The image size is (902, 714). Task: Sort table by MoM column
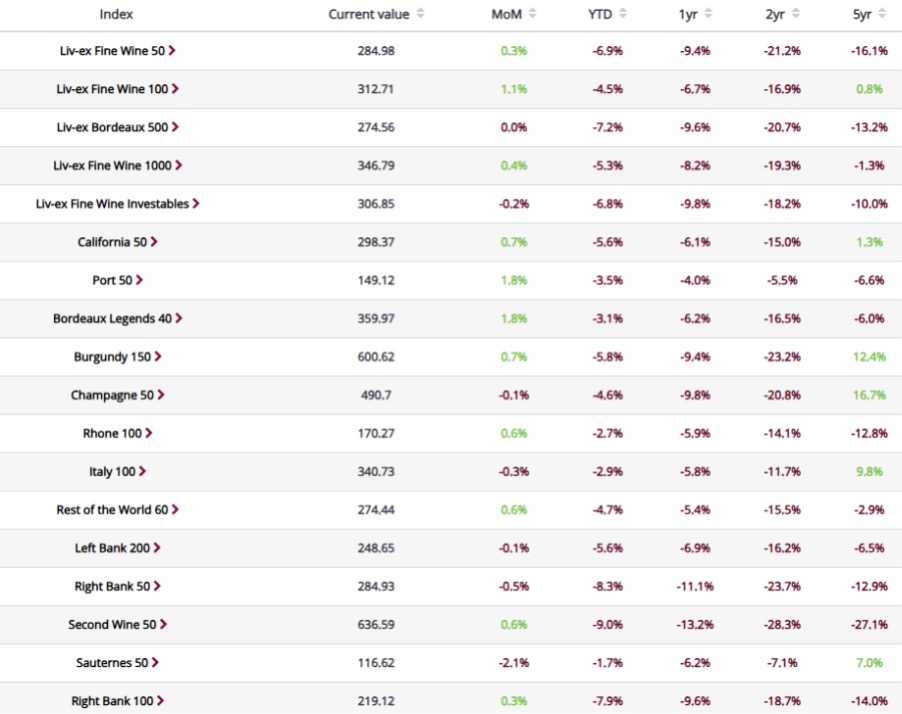[532, 14]
